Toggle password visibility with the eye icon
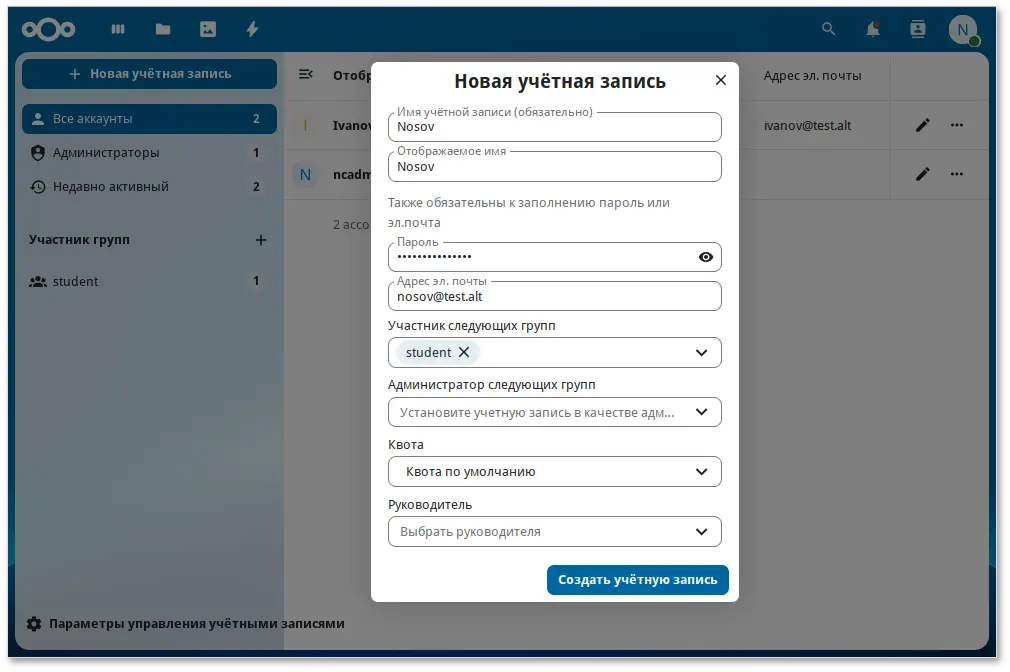 point(706,257)
